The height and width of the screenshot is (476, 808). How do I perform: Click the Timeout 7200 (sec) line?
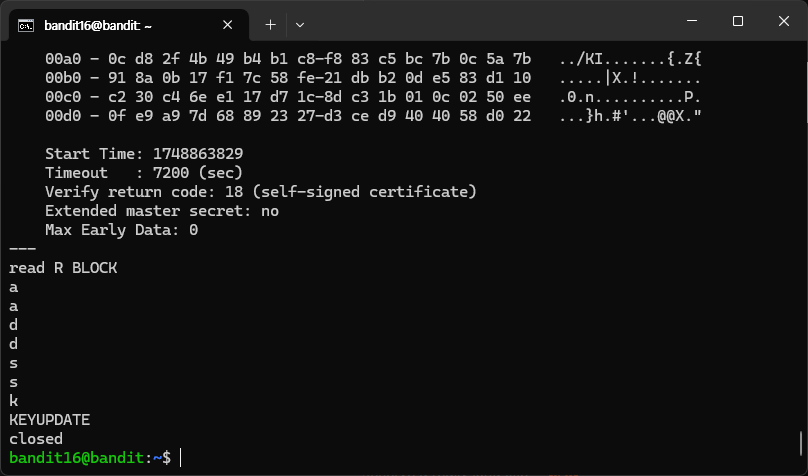[x=144, y=173]
